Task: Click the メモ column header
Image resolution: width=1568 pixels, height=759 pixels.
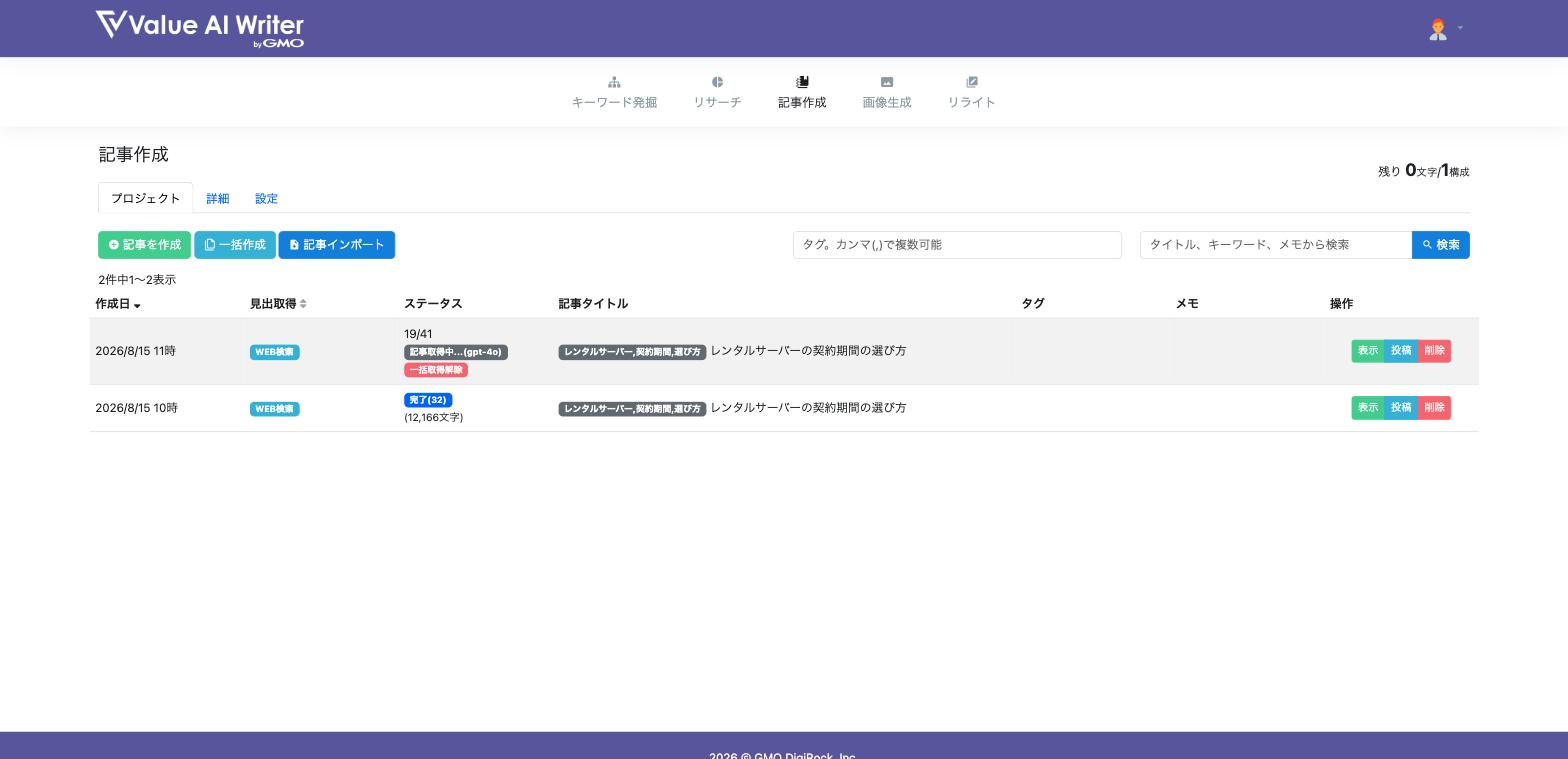Action: (x=1187, y=304)
